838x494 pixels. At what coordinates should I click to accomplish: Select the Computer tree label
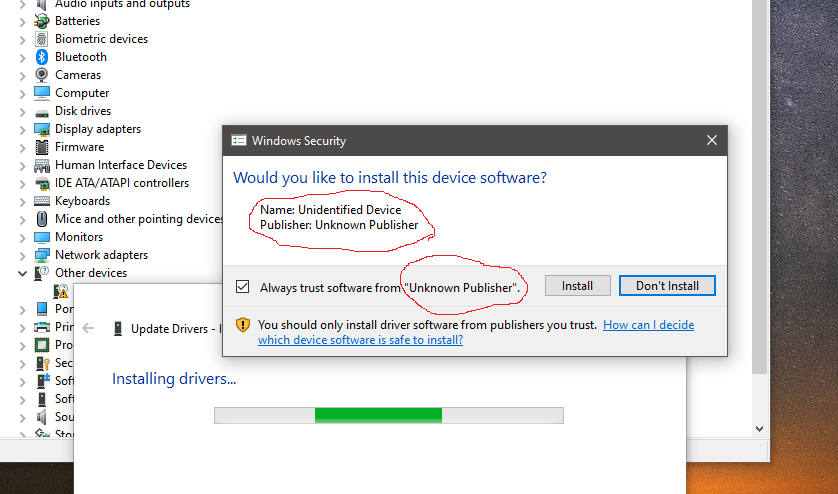coord(82,93)
